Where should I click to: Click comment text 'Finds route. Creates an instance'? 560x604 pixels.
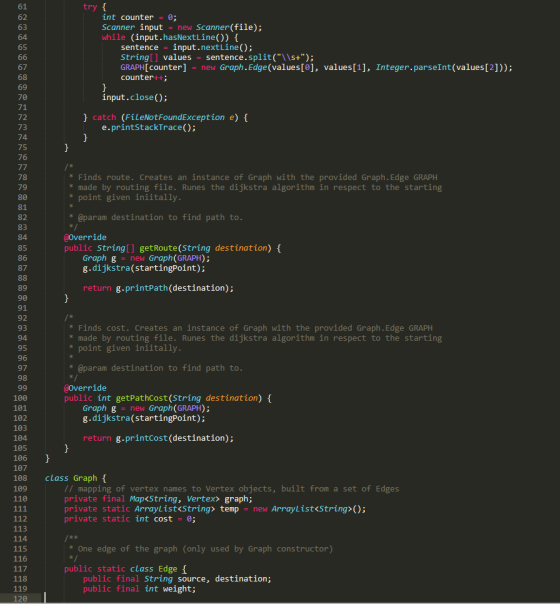(151, 178)
